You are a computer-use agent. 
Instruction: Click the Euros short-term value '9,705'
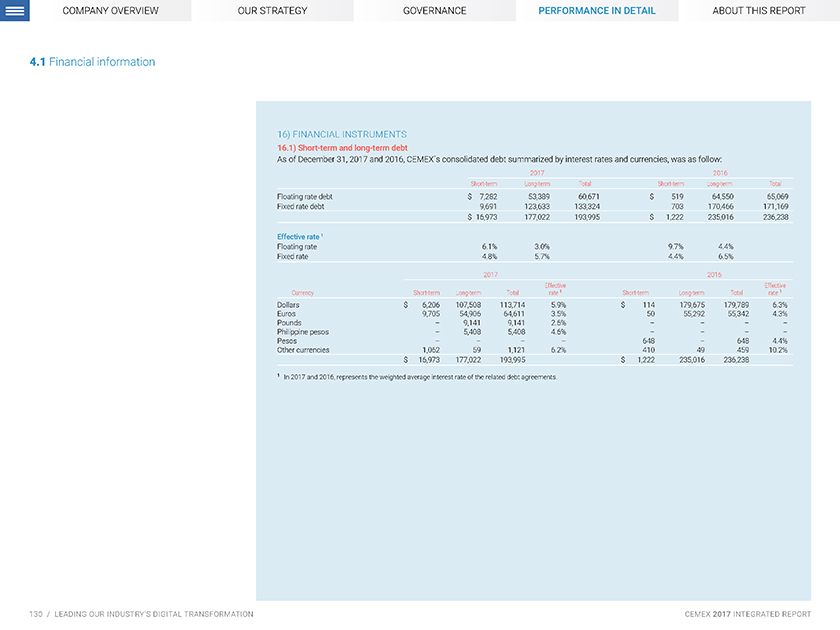click(431, 314)
